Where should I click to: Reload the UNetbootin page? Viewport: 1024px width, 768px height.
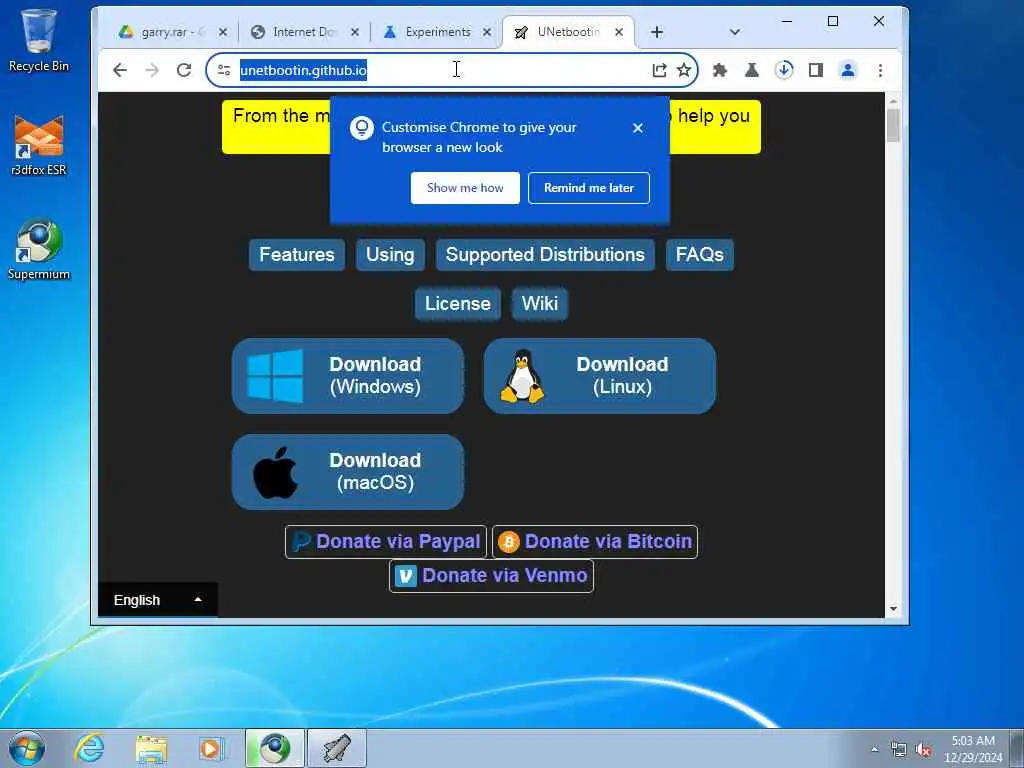click(184, 70)
